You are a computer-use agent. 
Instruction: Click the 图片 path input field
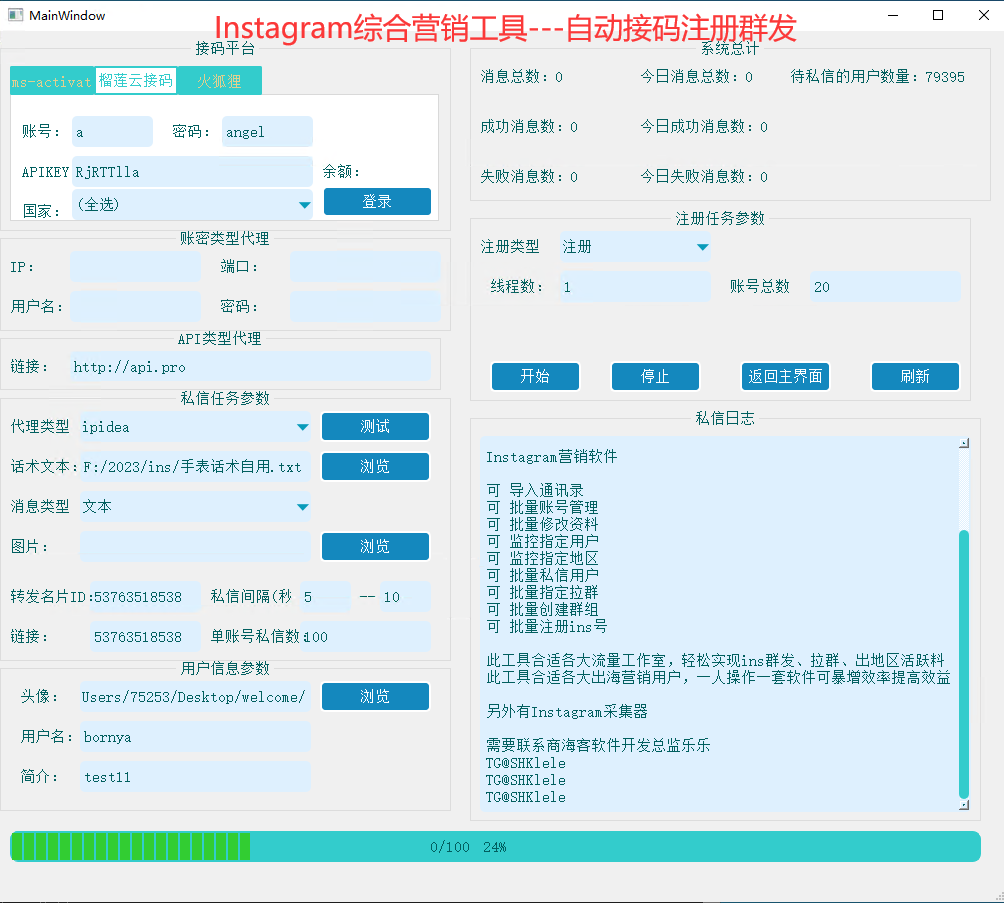pos(195,546)
